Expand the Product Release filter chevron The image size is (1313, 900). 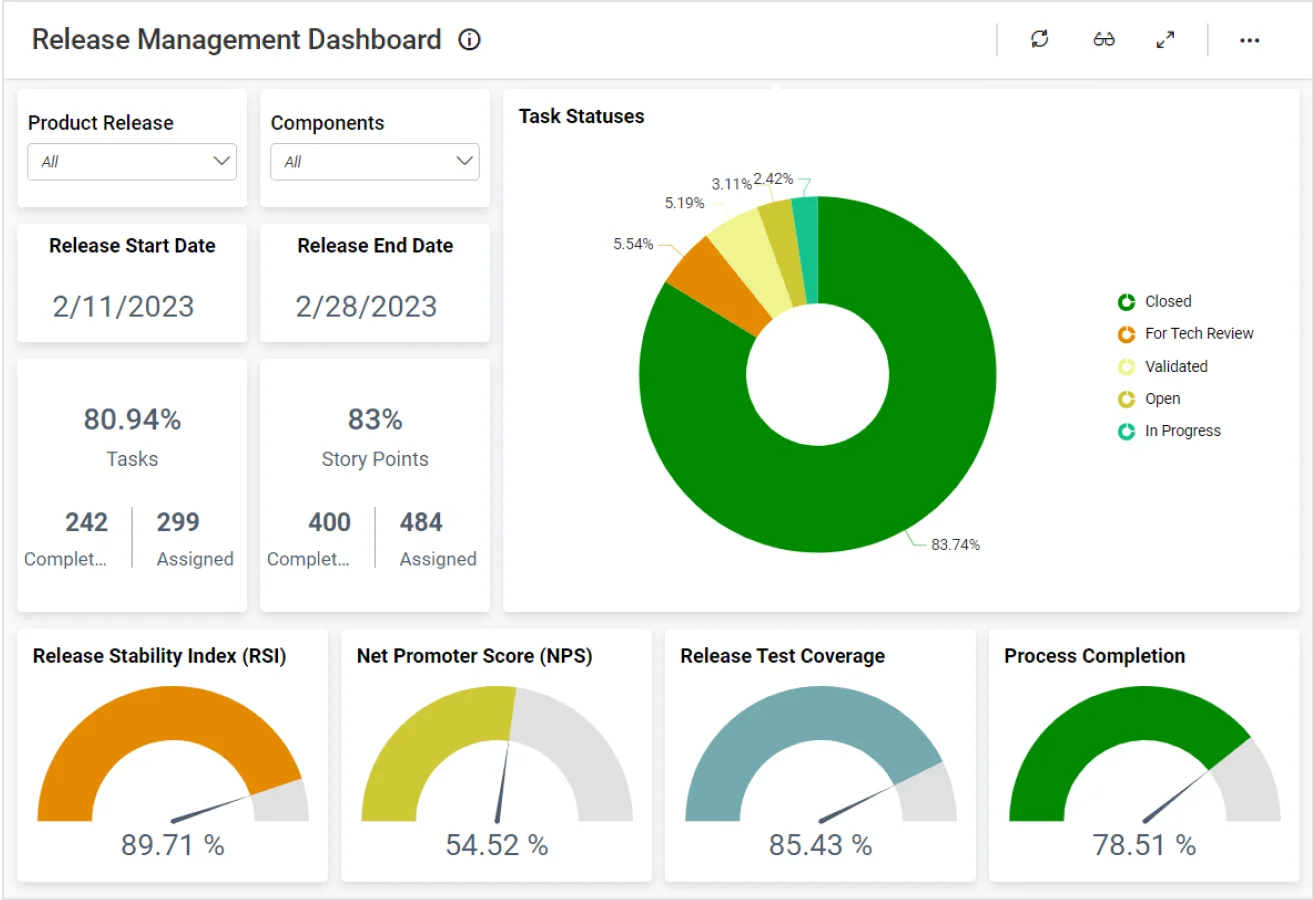[x=222, y=161]
